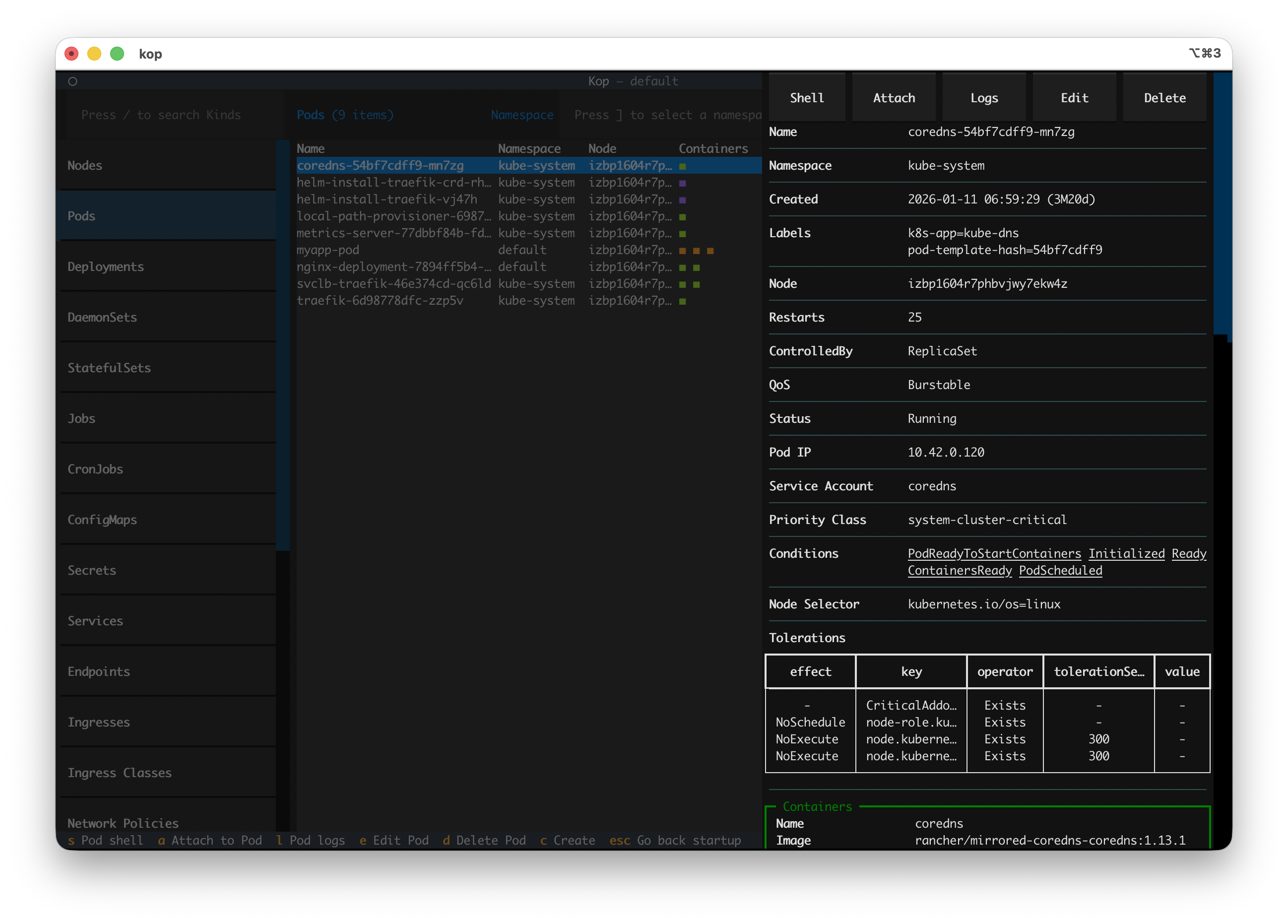Click the ContainersReady condition link
The width and height of the screenshot is (1288, 924).
(x=960, y=570)
